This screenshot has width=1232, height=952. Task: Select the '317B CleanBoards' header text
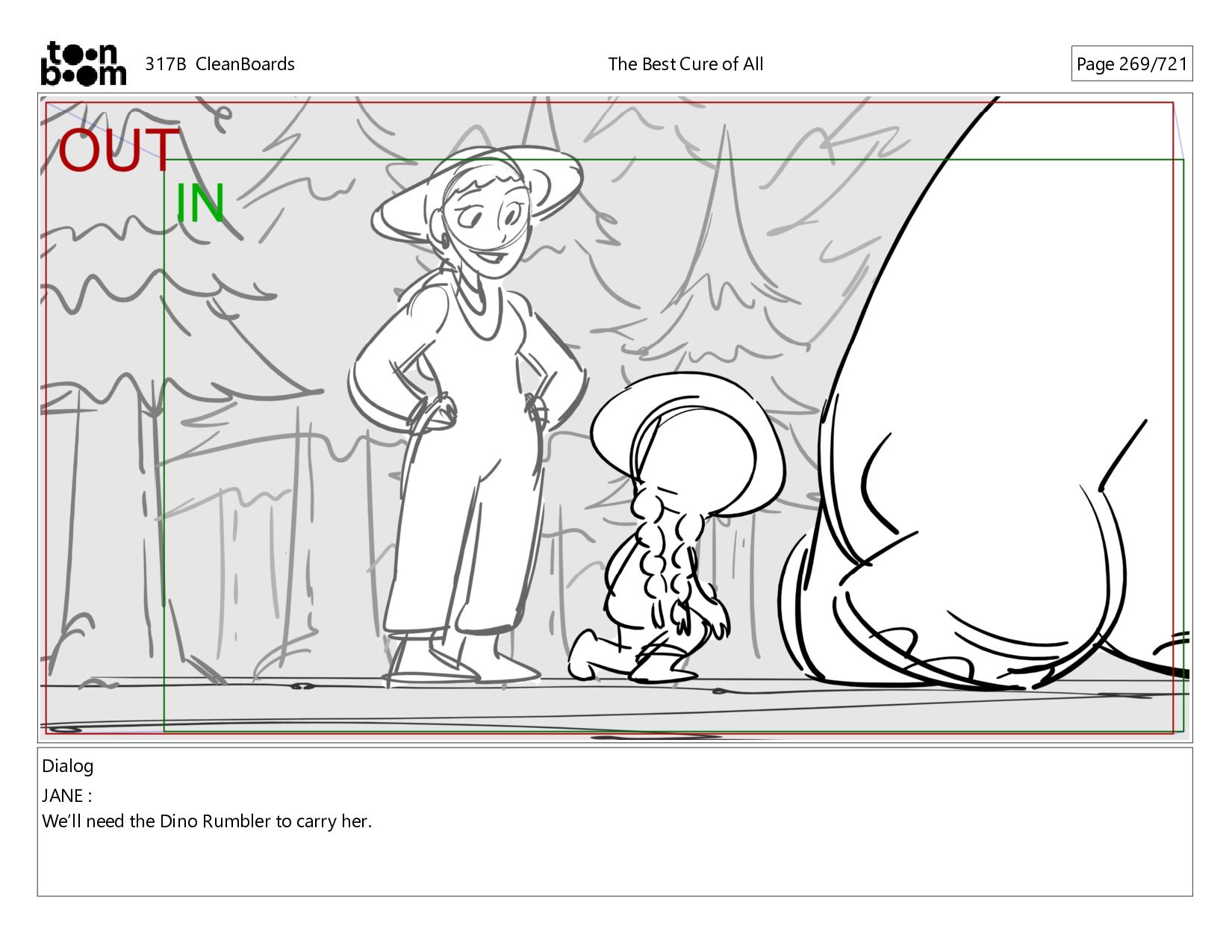click(220, 64)
